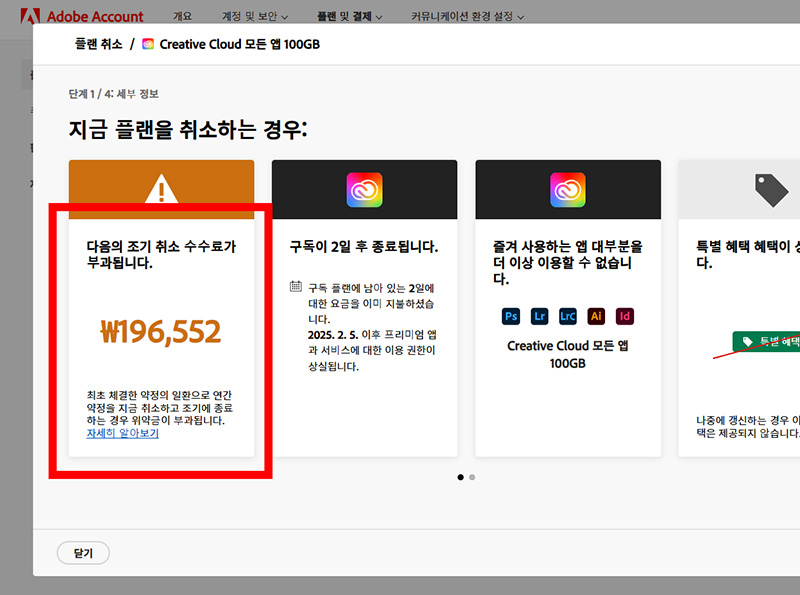The height and width of the screenshot is (595, 800).
Task: Click the 닫기 button
Action: point(83,553)
